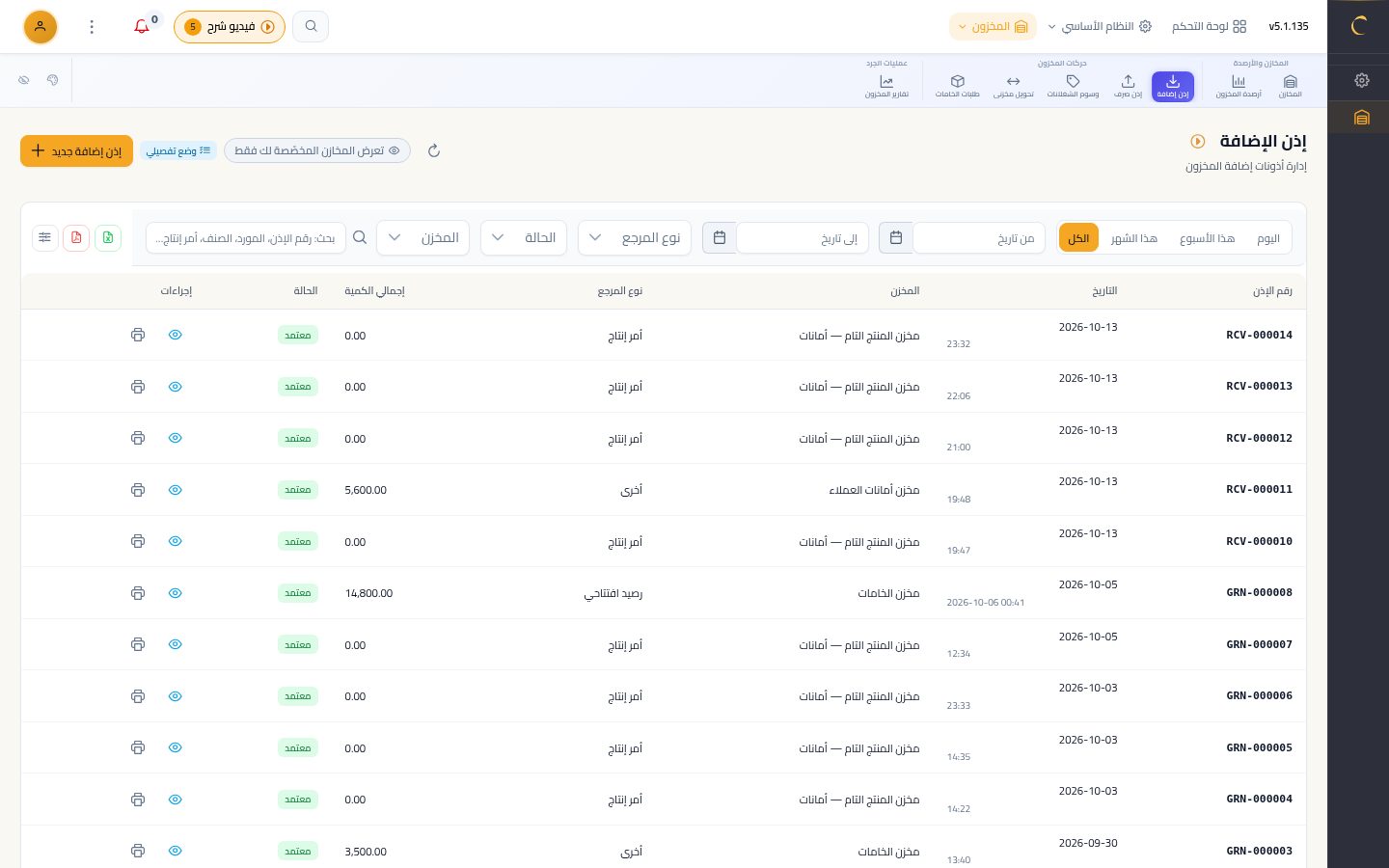
Task: Open the user profile avatar
Action: (x=41, y=26)
